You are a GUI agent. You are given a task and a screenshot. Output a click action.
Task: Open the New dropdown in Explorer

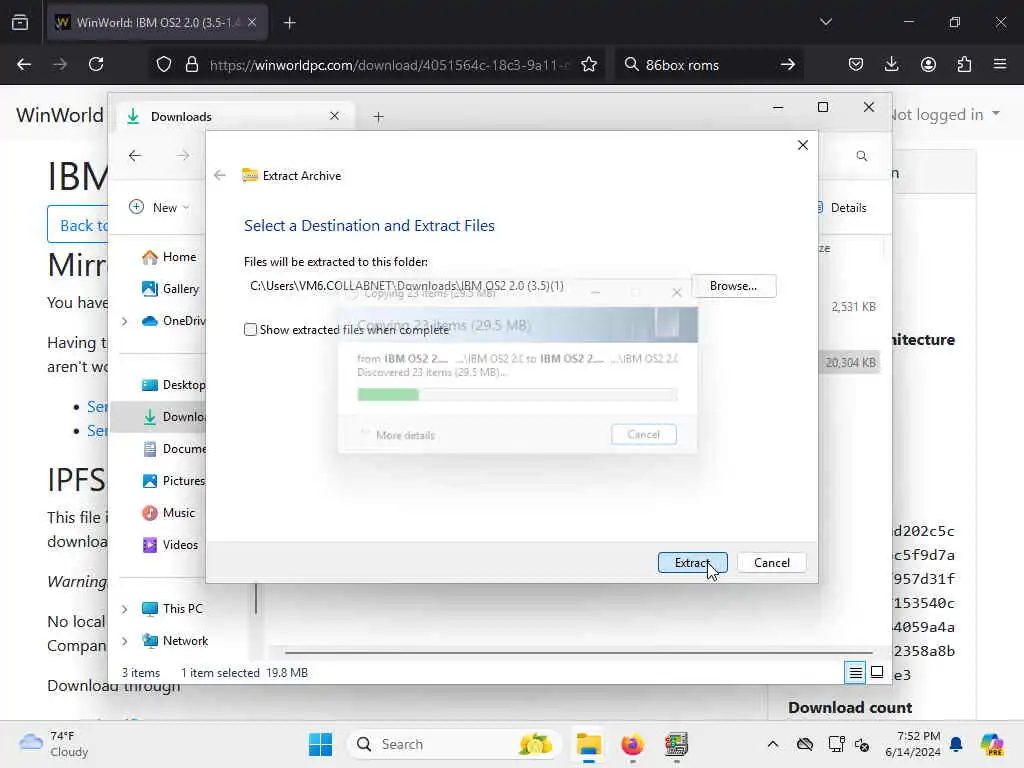click(159, 207)
